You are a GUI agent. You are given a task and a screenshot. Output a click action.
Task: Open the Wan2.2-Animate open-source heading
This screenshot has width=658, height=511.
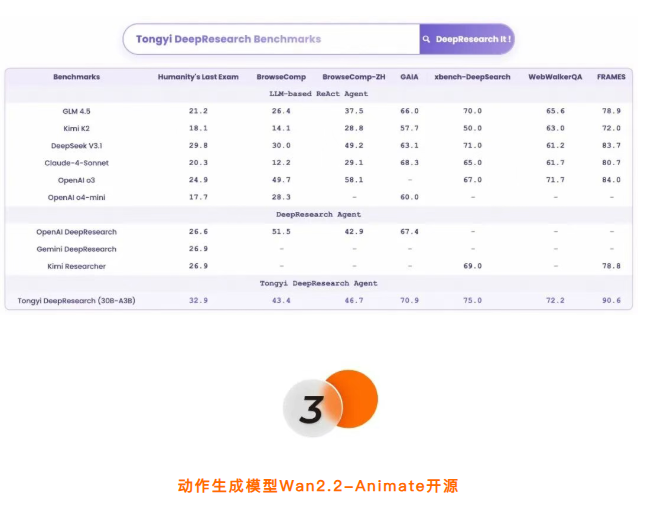pyautogui.click(x=318, y=486)
